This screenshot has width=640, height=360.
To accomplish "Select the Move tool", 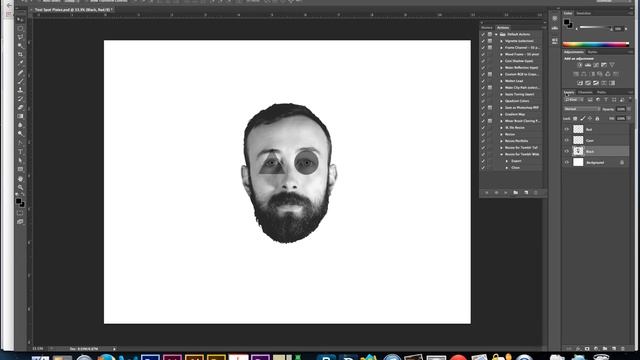I will [x=20, y=20].
